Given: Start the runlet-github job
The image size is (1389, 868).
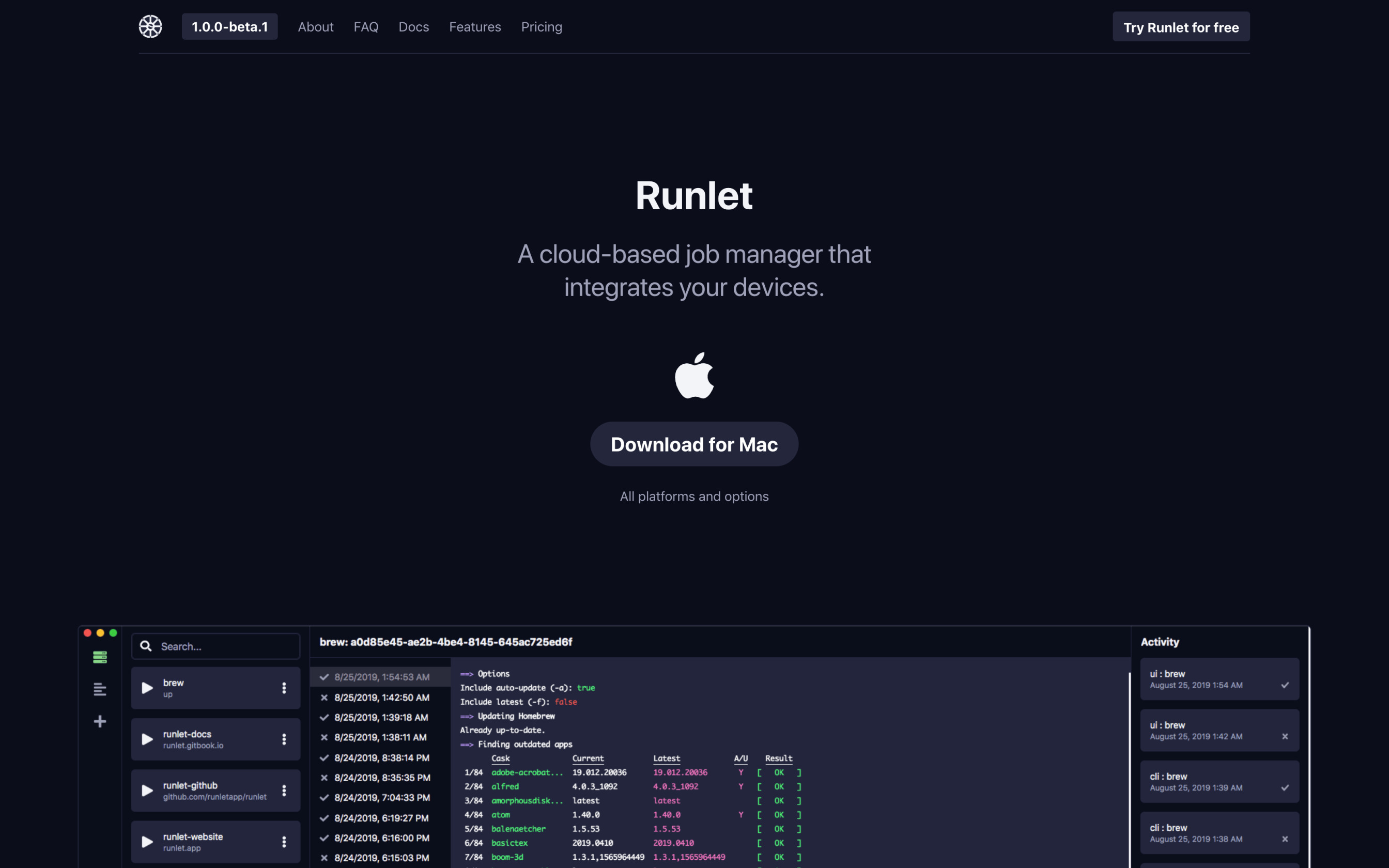Looking at the screenshot, I should click(147, 791).
